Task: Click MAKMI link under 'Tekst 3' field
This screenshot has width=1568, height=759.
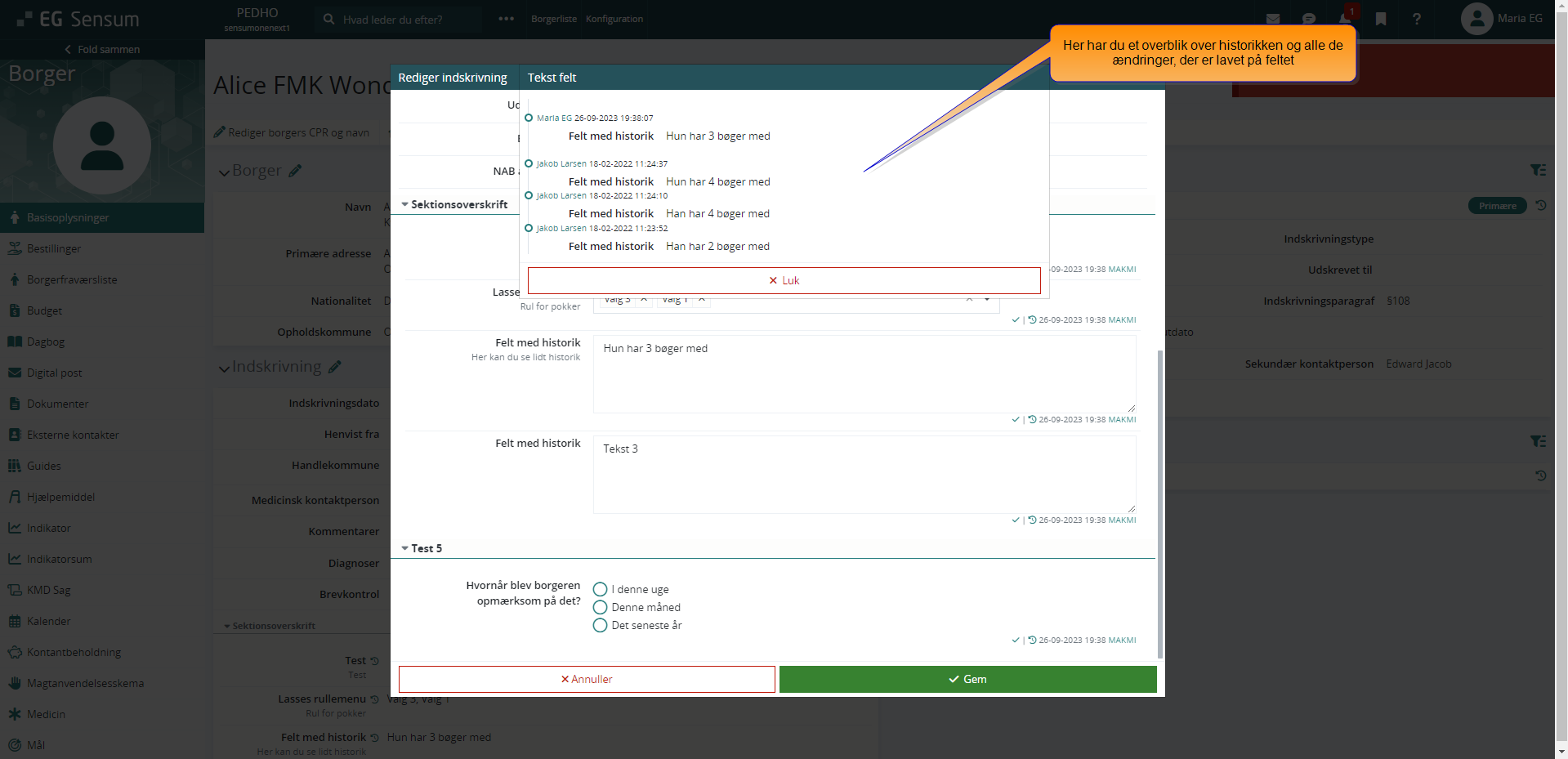Action: click(x=1122, y=520)
